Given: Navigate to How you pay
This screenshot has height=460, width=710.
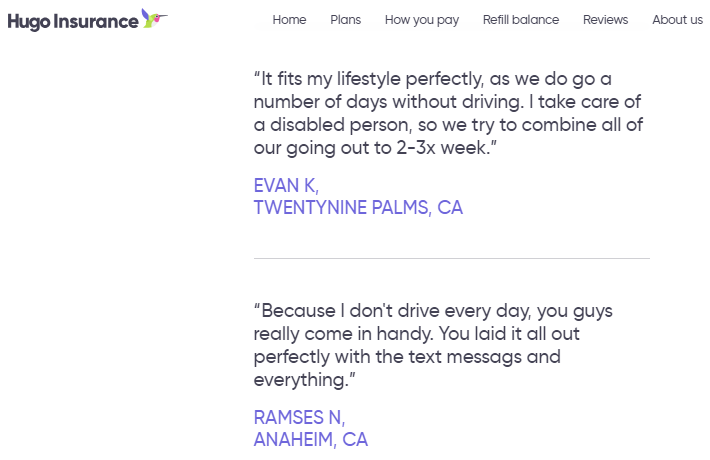Looking at the screenshot, I should (x=421, y=20).
